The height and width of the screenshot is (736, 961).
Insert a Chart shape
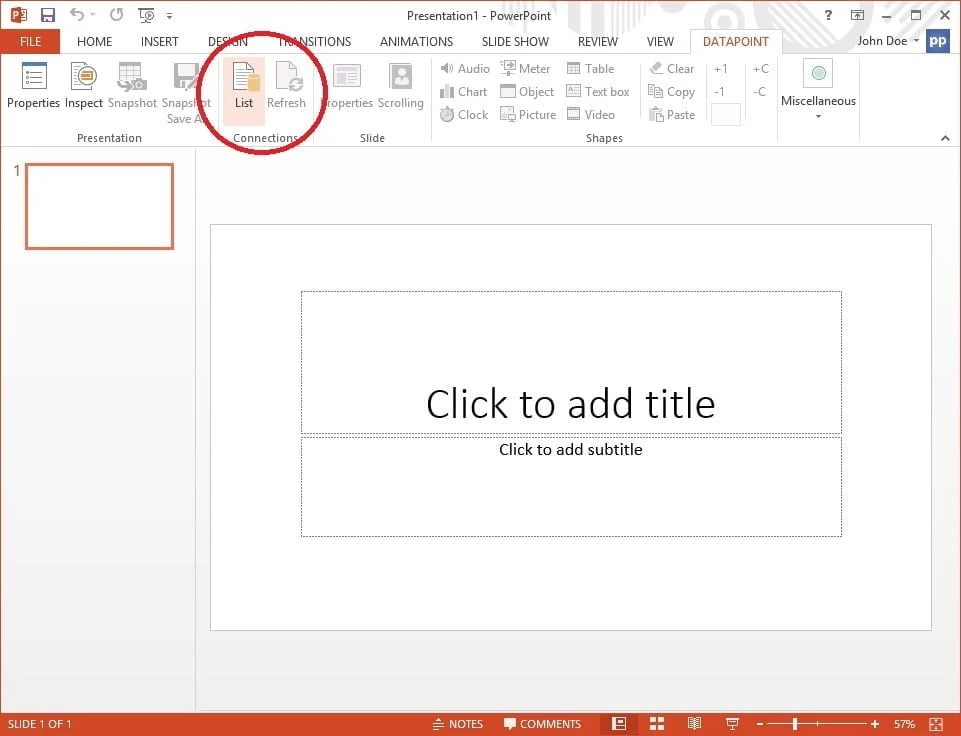pyautogui.click(x=464, y=91)
